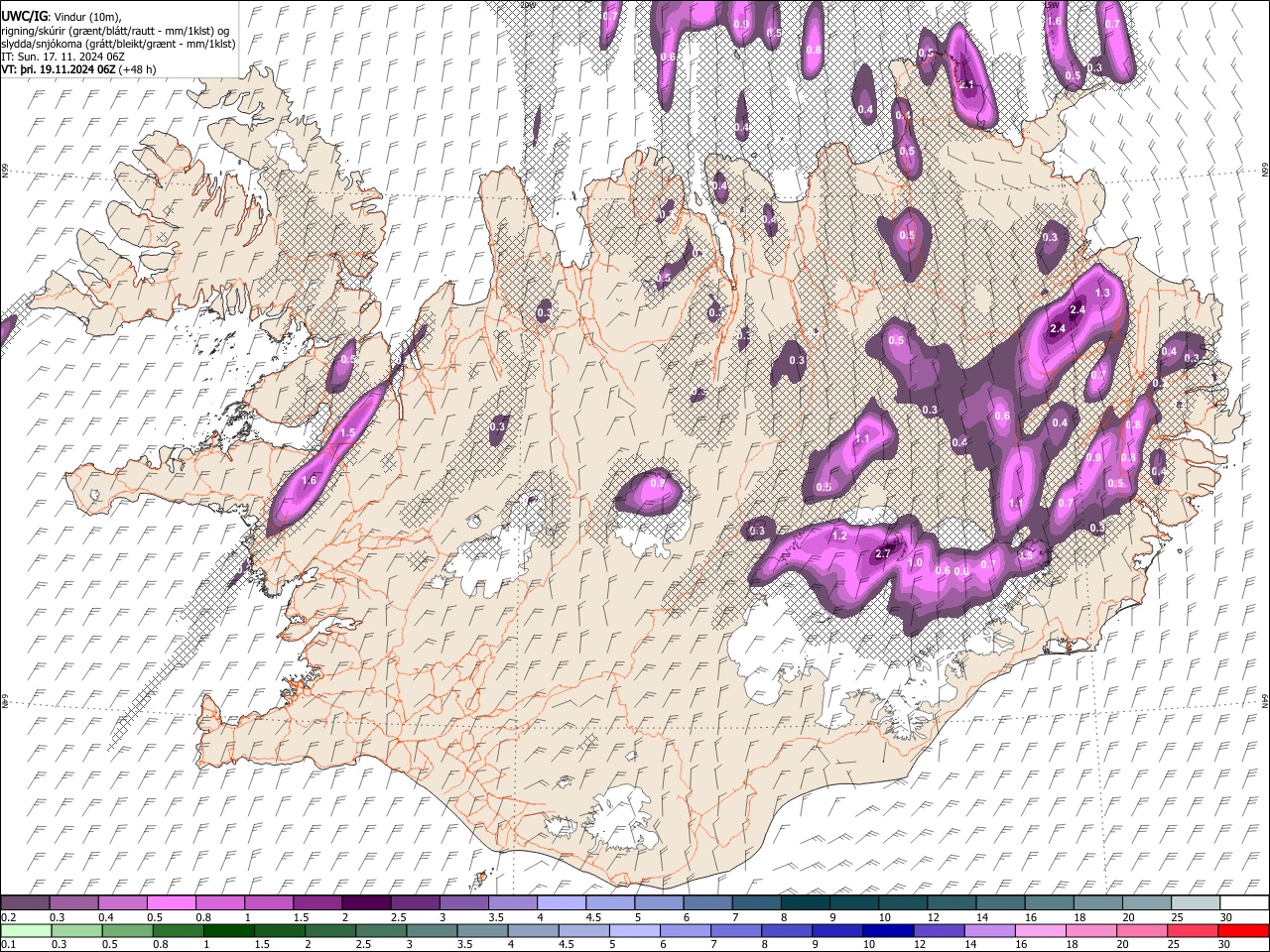This screenshot has width=1270, height=952.
Task: Click the rigning/skúrir description line
Action: coord(115,30)
